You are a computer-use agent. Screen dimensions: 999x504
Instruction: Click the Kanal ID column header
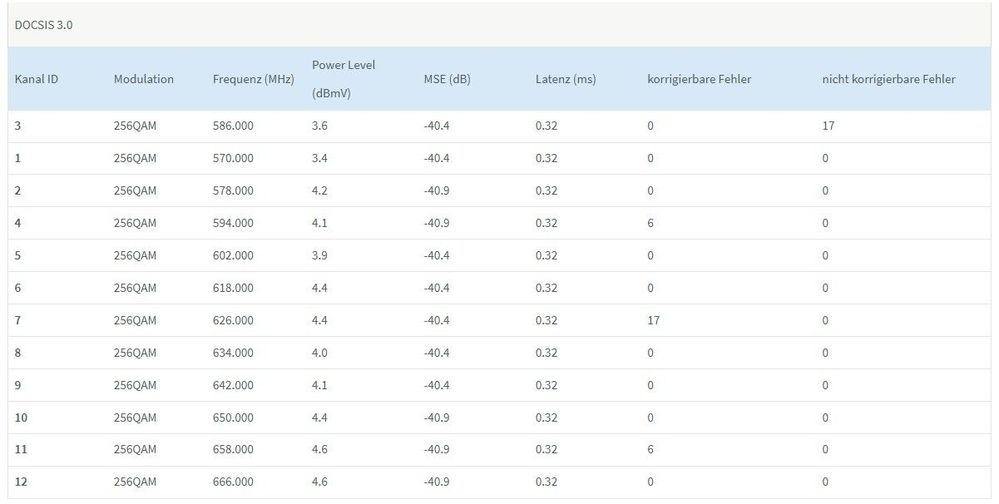36,79
